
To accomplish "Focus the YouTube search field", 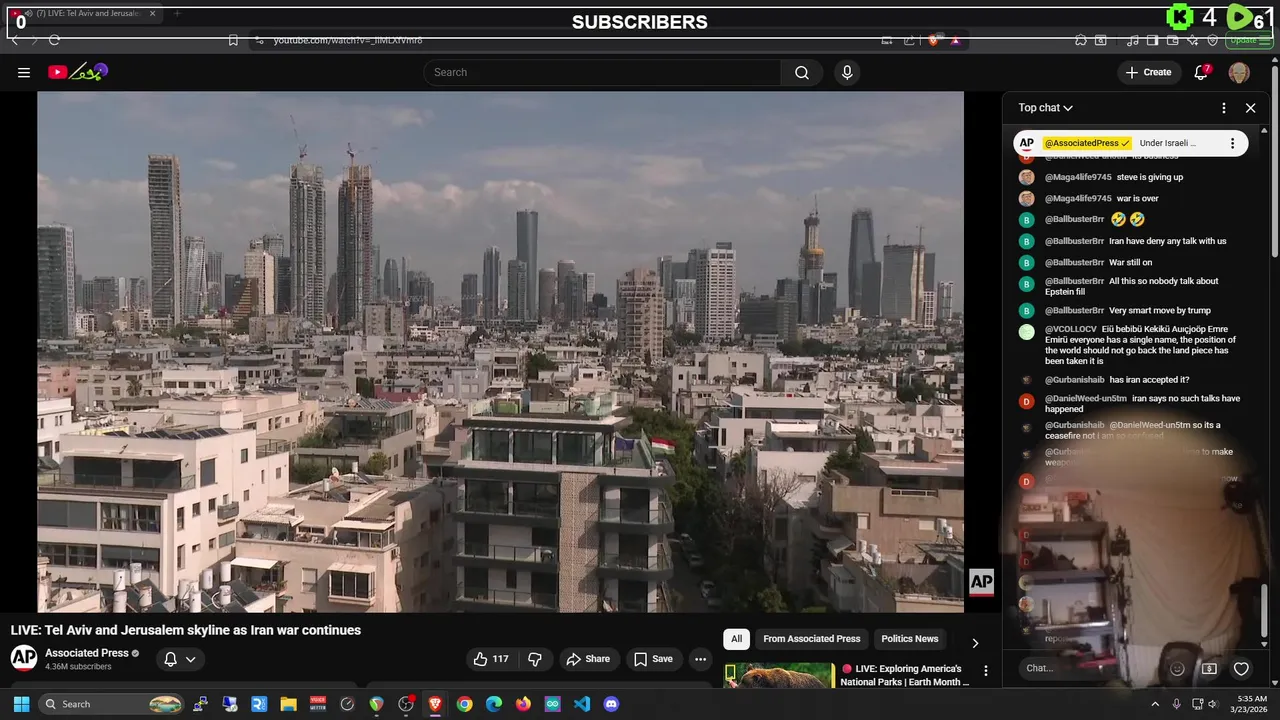I will coord(602,72).
